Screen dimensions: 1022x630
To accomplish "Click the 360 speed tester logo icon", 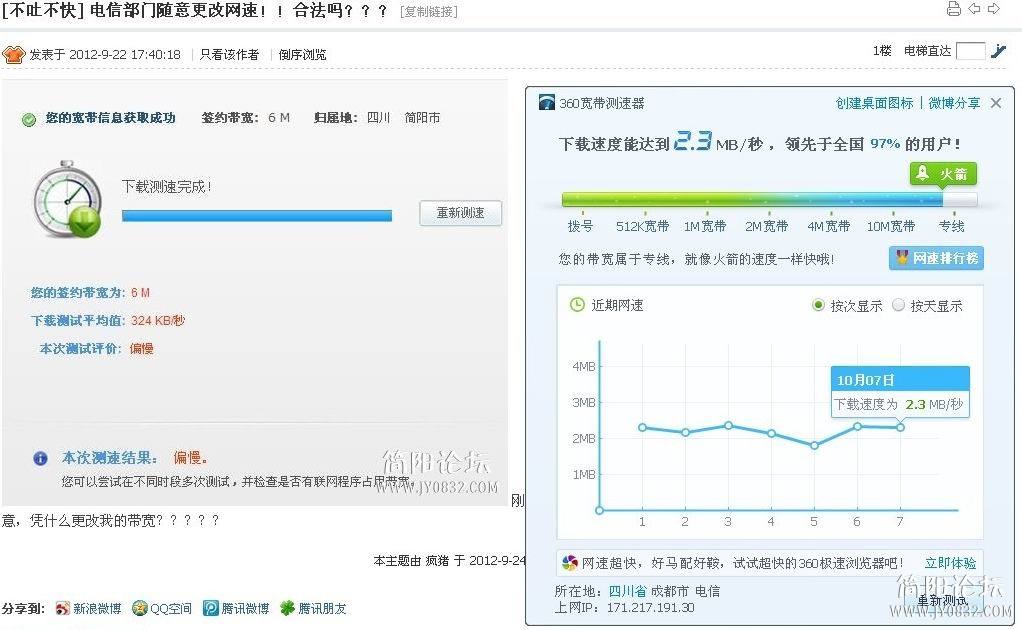I will pos(547,102).
